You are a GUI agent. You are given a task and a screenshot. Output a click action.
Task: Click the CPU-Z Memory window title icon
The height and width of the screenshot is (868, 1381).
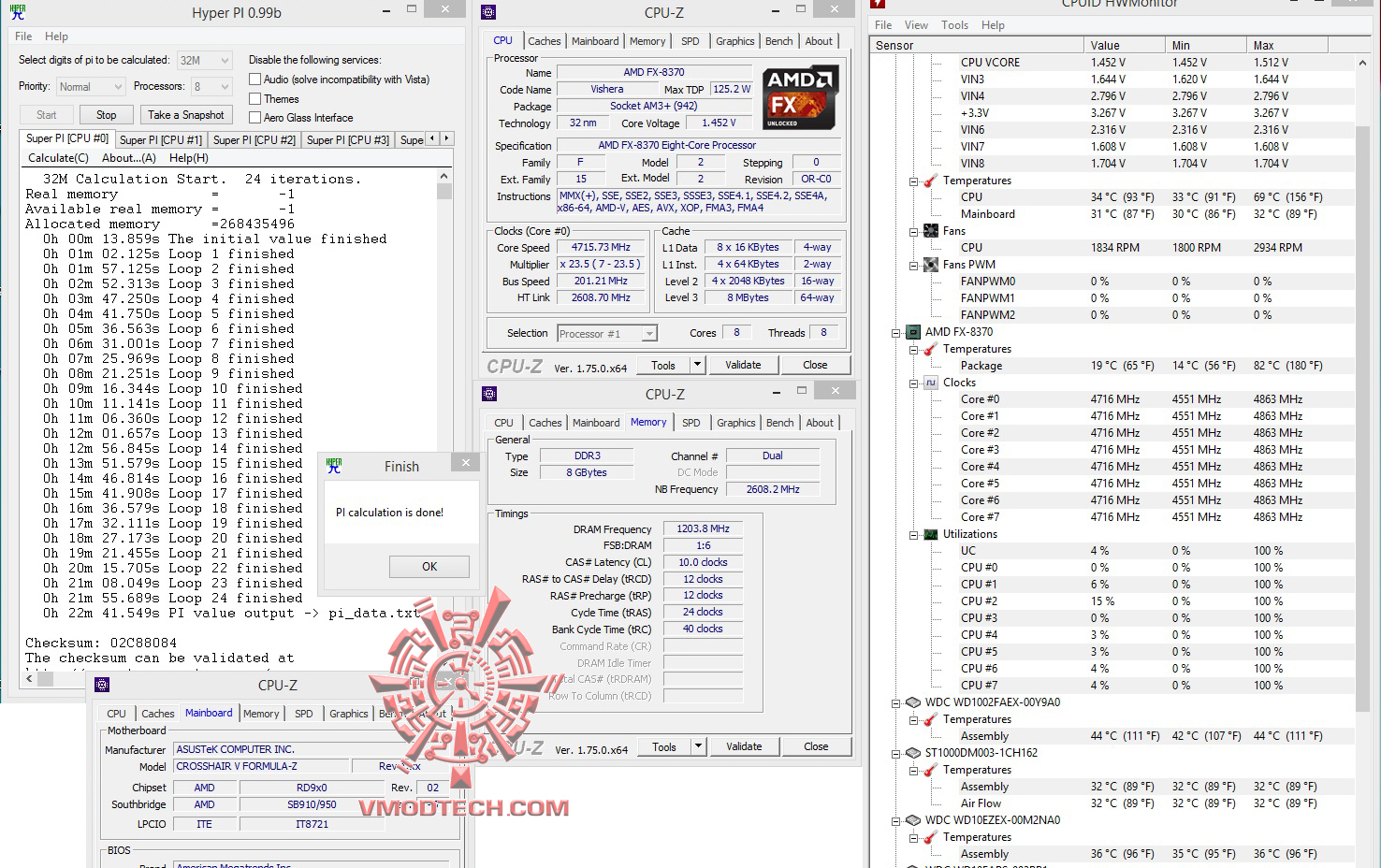489,394
